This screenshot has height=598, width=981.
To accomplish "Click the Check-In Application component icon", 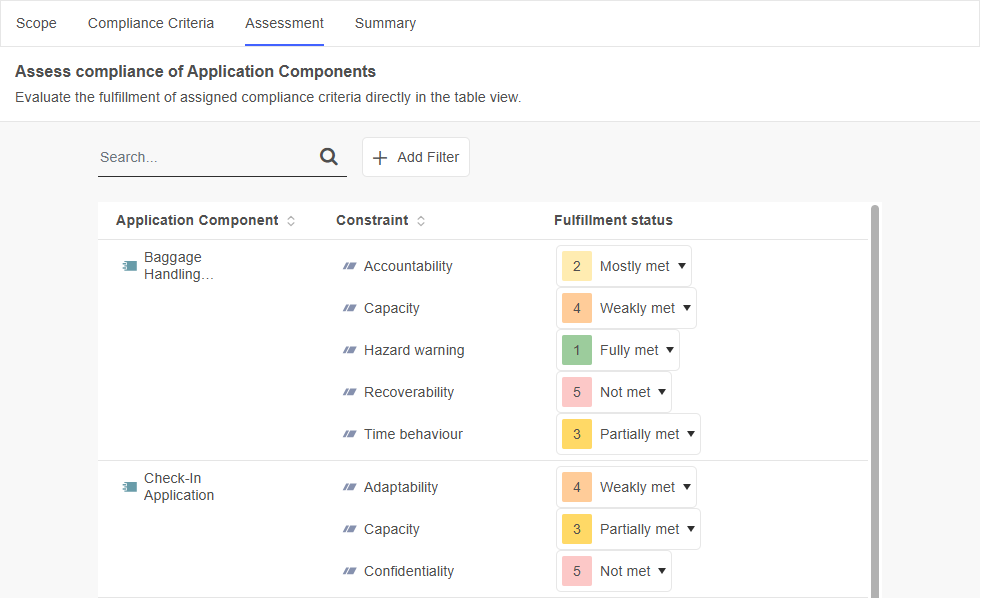I will point(130,487).
